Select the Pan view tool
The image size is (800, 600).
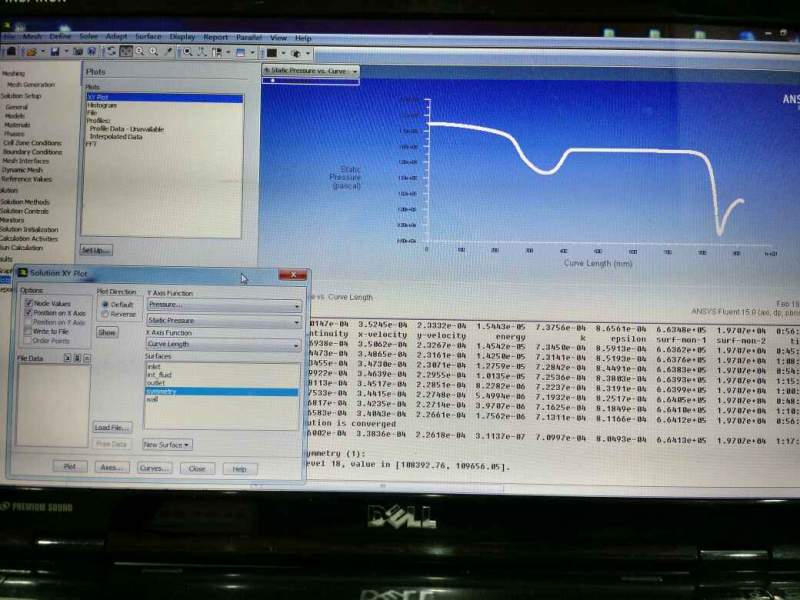tap(126, 51)
